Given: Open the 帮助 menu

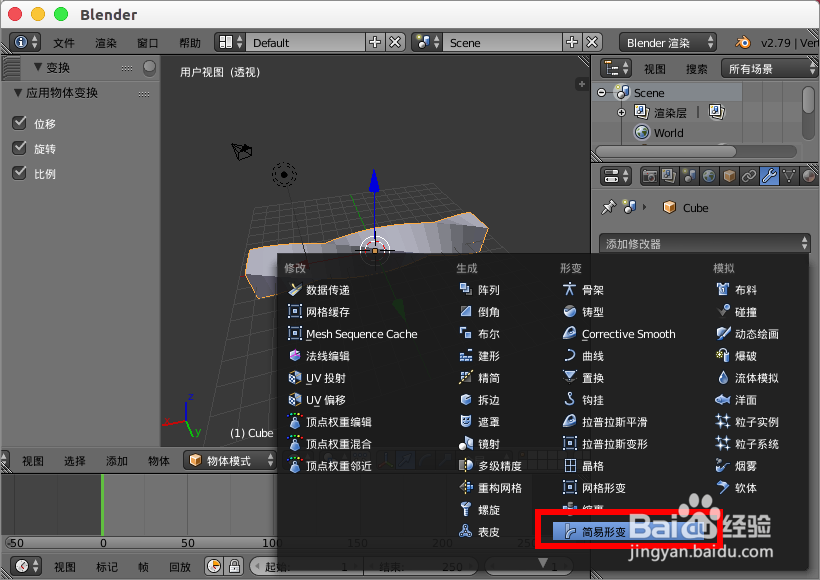Looking at the screenshot, I should (189, 43).
